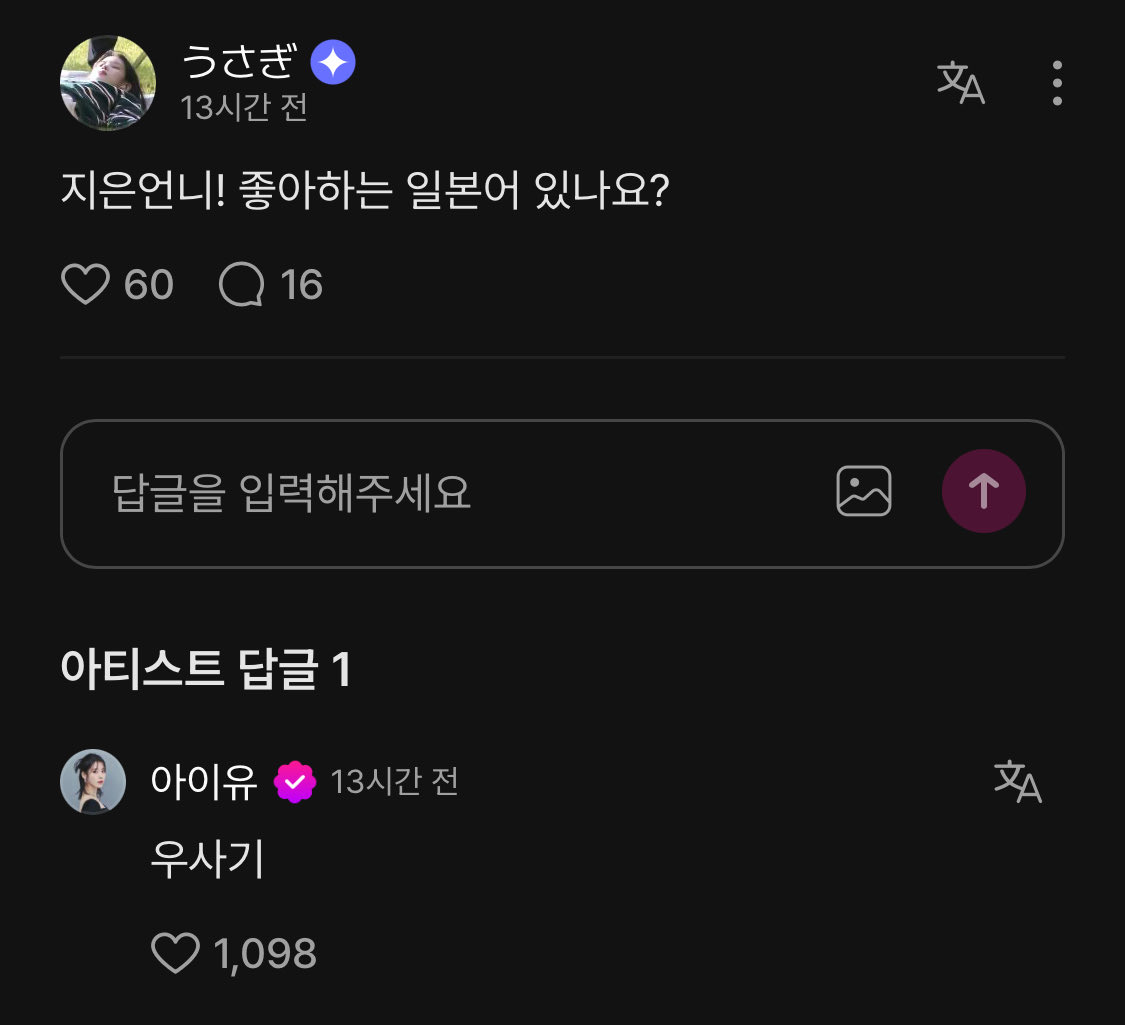Viewport: 1125px width, 1025px height.
Task: Send the reply with the arrow button
Action: point(983,491)
